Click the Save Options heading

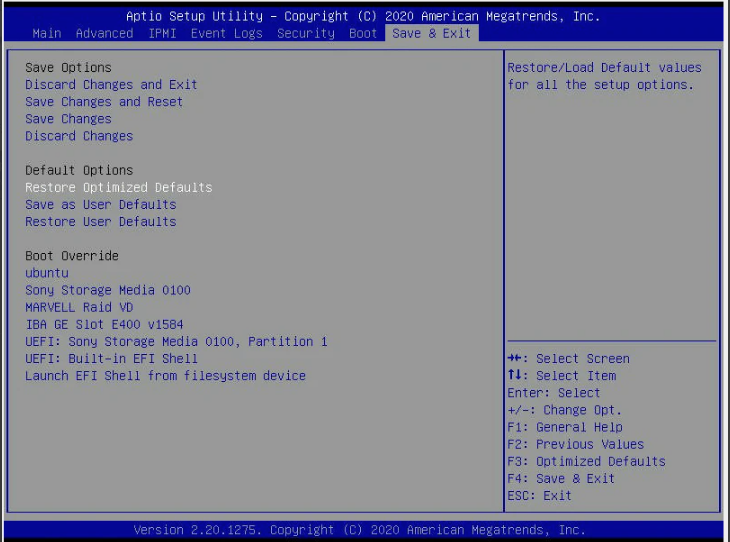click(68, 68)
